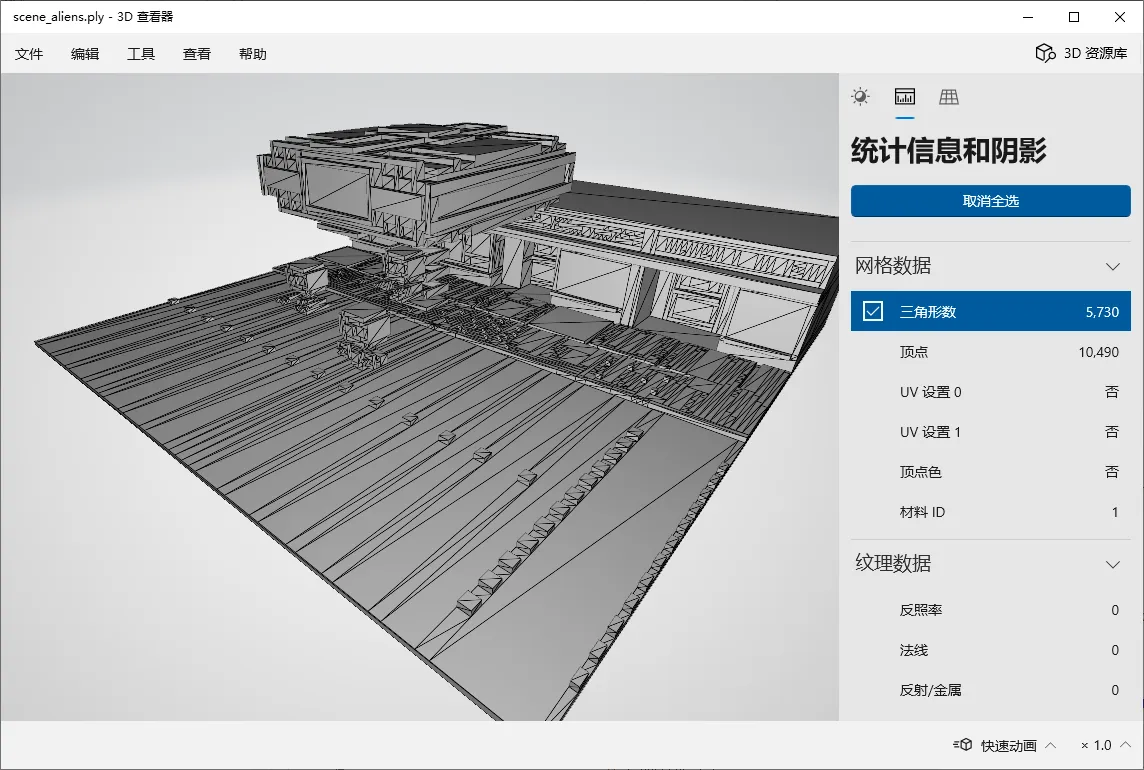1144x770 pixels.
Task: Maximize the 3D Viewer window
Action: (1074, 17)
